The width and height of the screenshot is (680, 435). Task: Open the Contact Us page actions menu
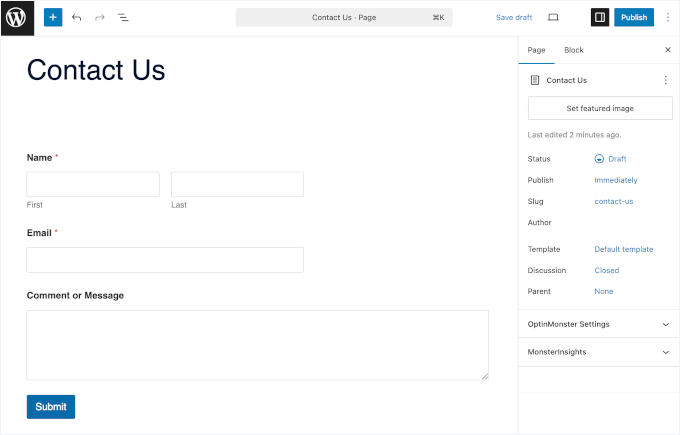point(666,80)
